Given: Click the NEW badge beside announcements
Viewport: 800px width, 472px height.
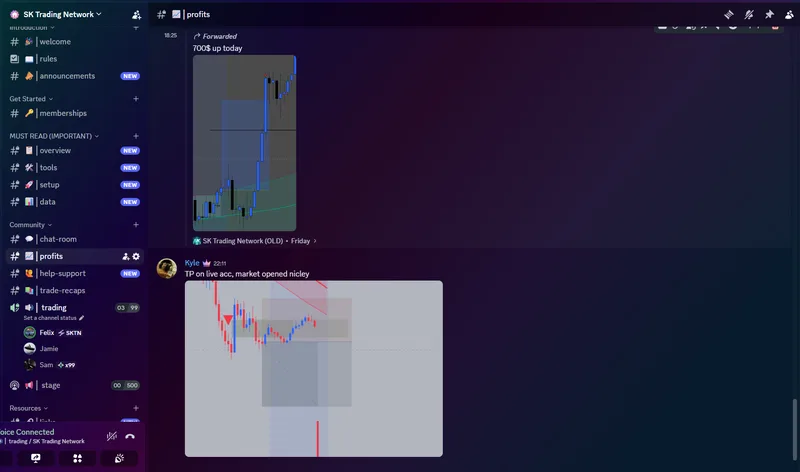Looking at the screenshot, I should click(130, 76).
